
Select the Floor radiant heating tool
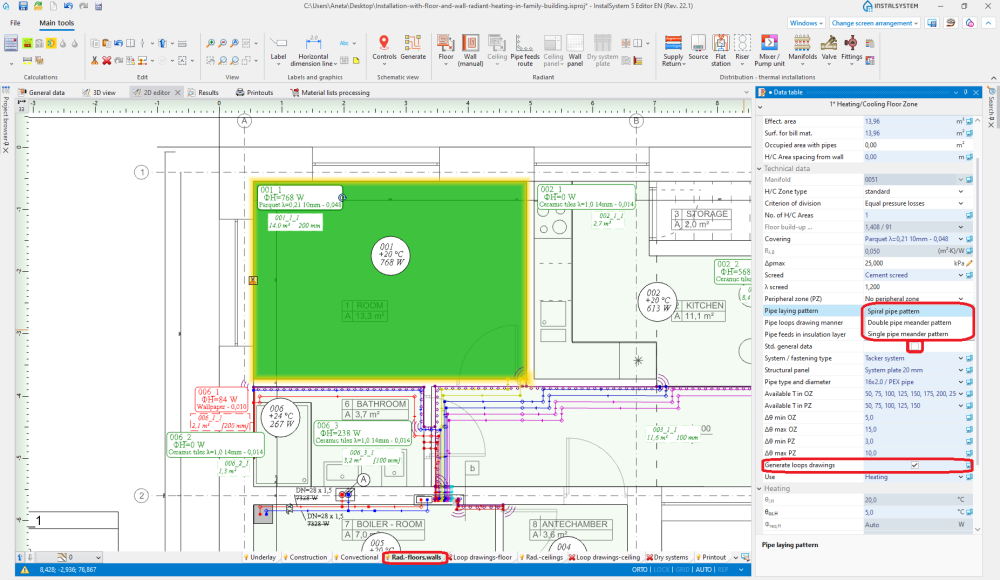pos(446,48)
